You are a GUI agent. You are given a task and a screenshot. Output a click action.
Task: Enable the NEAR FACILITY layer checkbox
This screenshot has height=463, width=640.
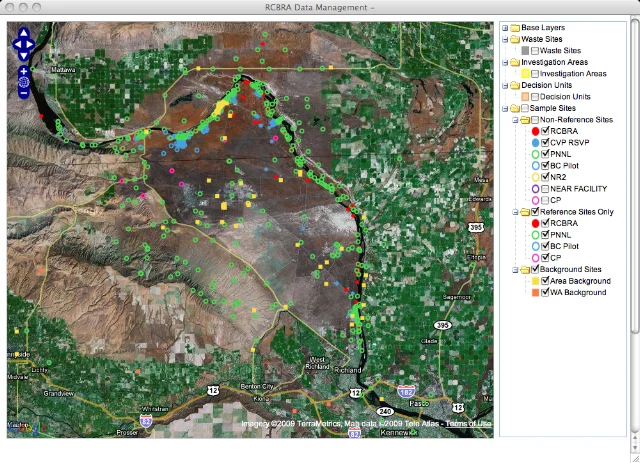(545, 189)
